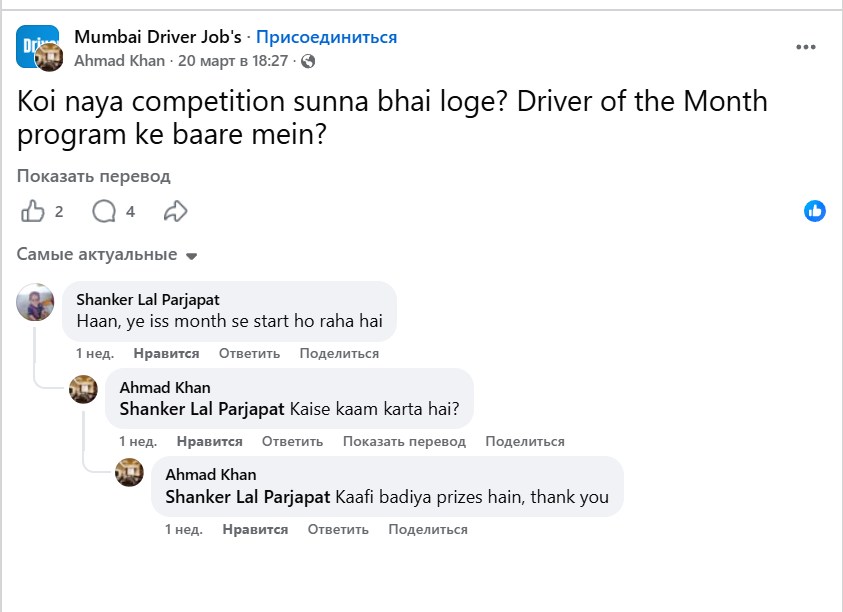
Task: Like the 'Kaafi badiya prizes' reply
Action: point(255,529)
